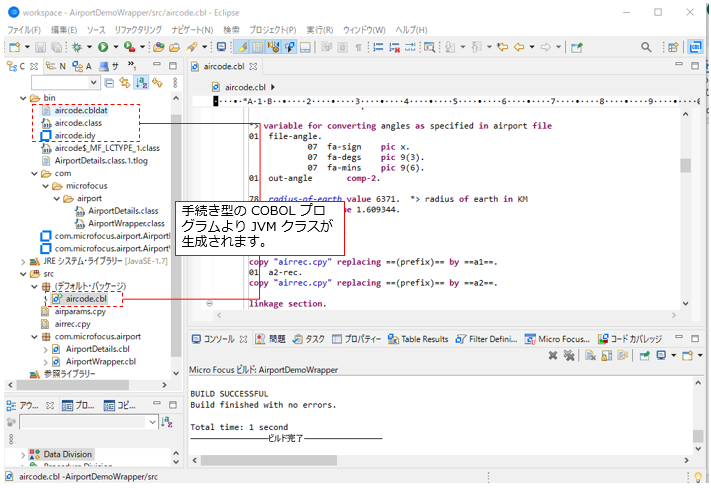Click the open terminal monitor icon
Viewport: 711px width, 490px height.
pos(221,47)
